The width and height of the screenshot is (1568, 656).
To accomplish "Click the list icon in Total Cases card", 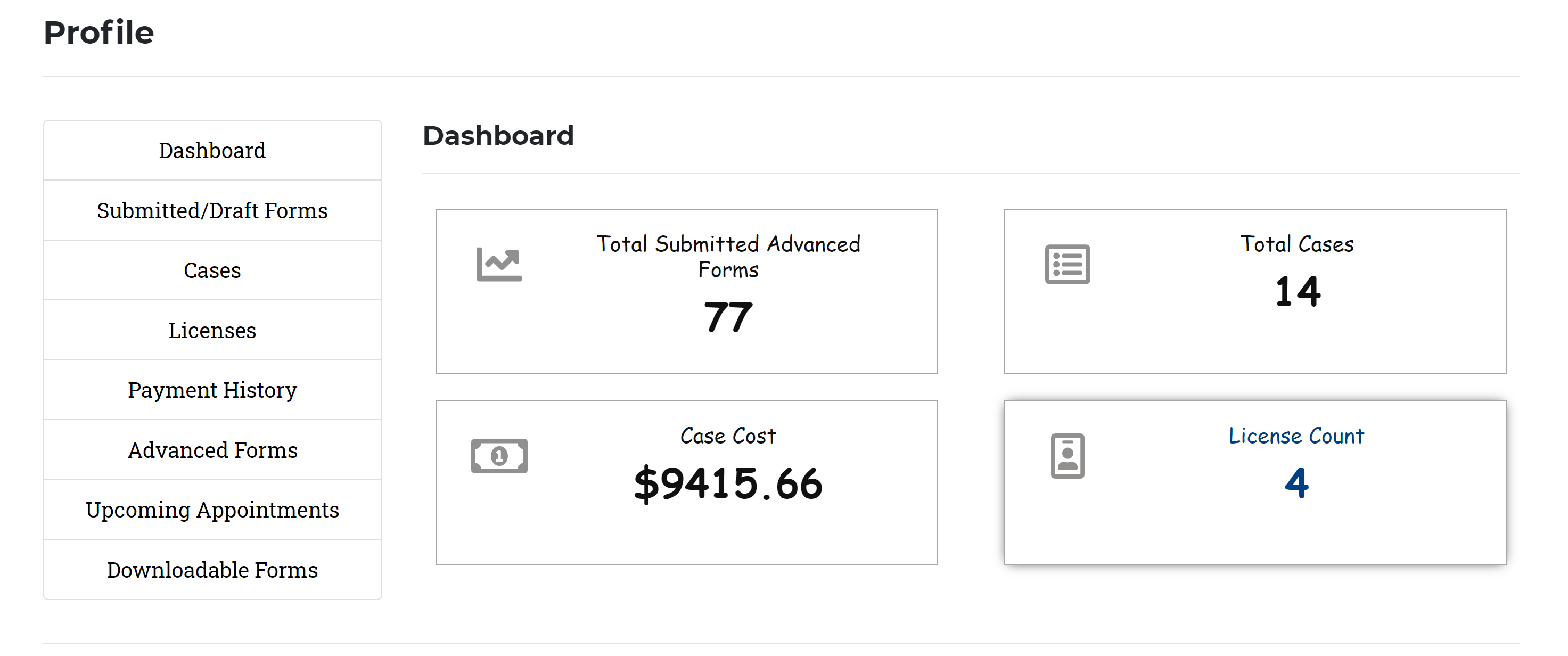I will point(1067,264).
